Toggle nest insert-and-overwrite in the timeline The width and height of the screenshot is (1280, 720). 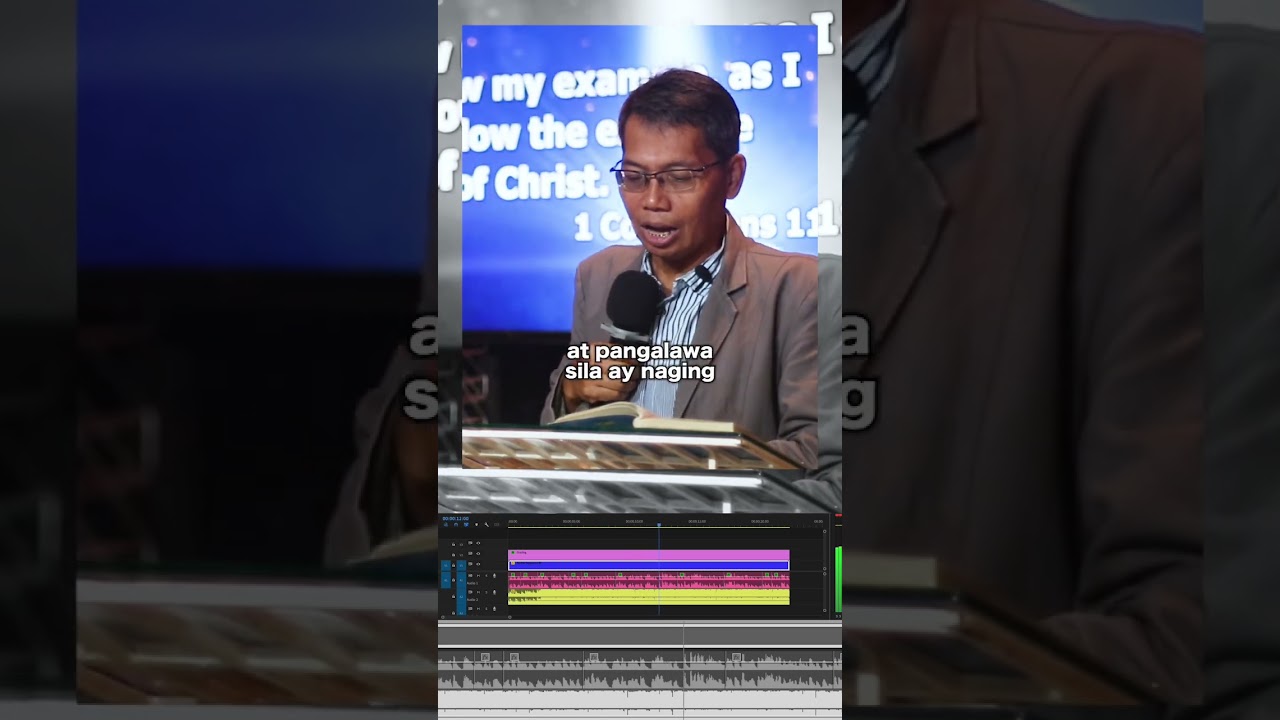446,524
